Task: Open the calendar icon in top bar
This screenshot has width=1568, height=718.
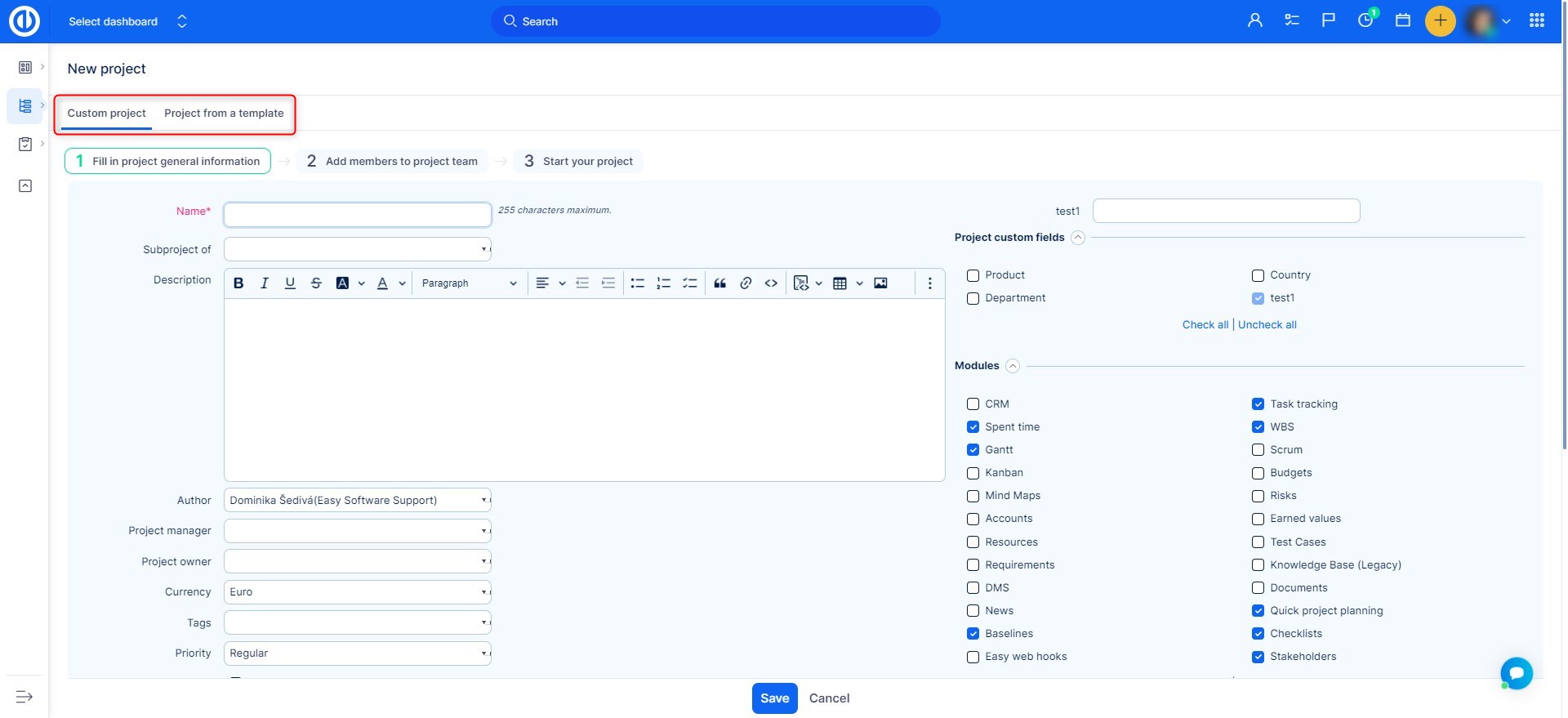Action: tap(1403, 21)
